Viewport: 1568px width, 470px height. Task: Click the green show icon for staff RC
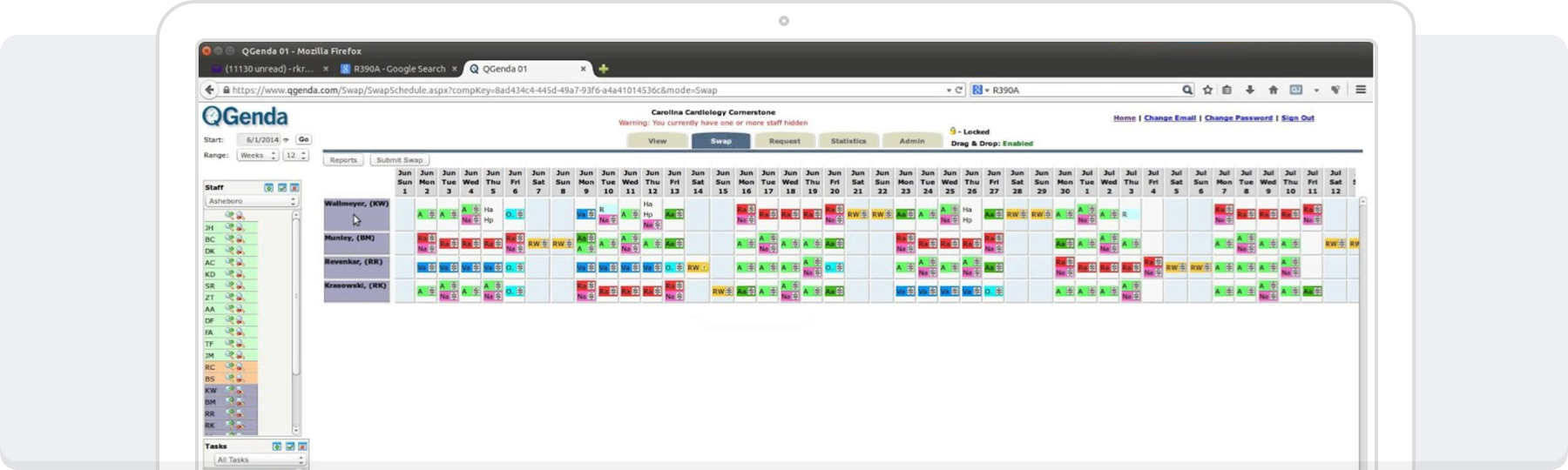tap(230, 366)
